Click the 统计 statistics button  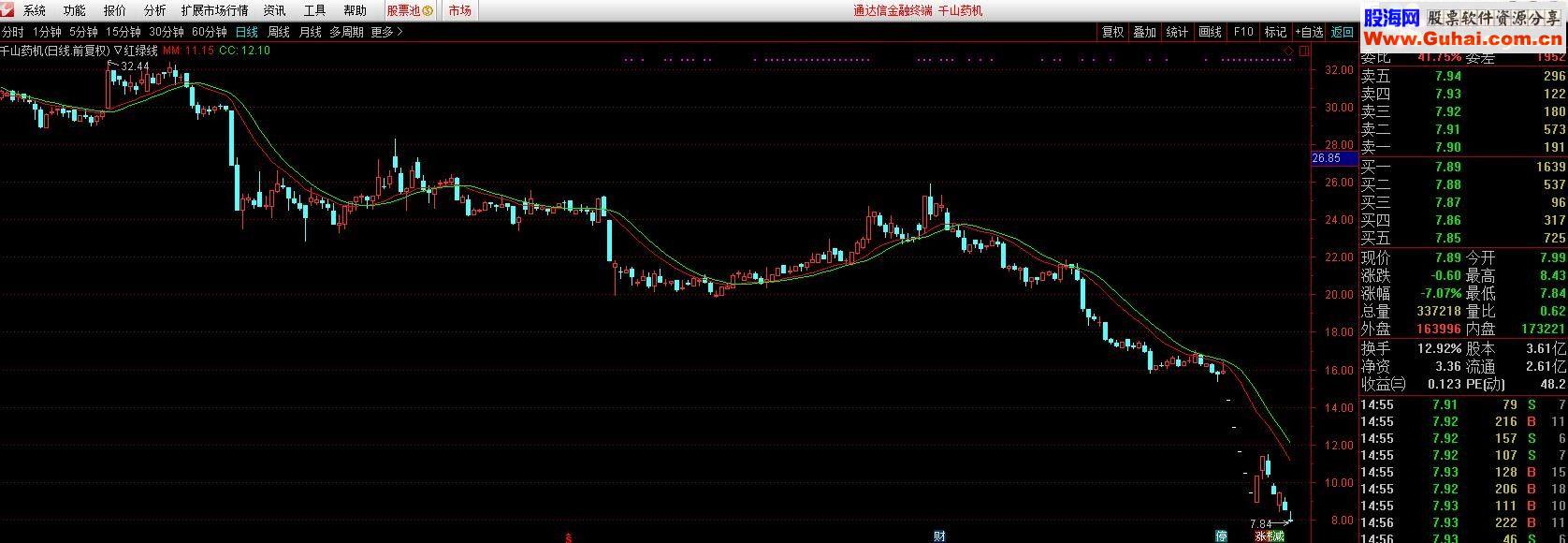(x=1178, y=32)
